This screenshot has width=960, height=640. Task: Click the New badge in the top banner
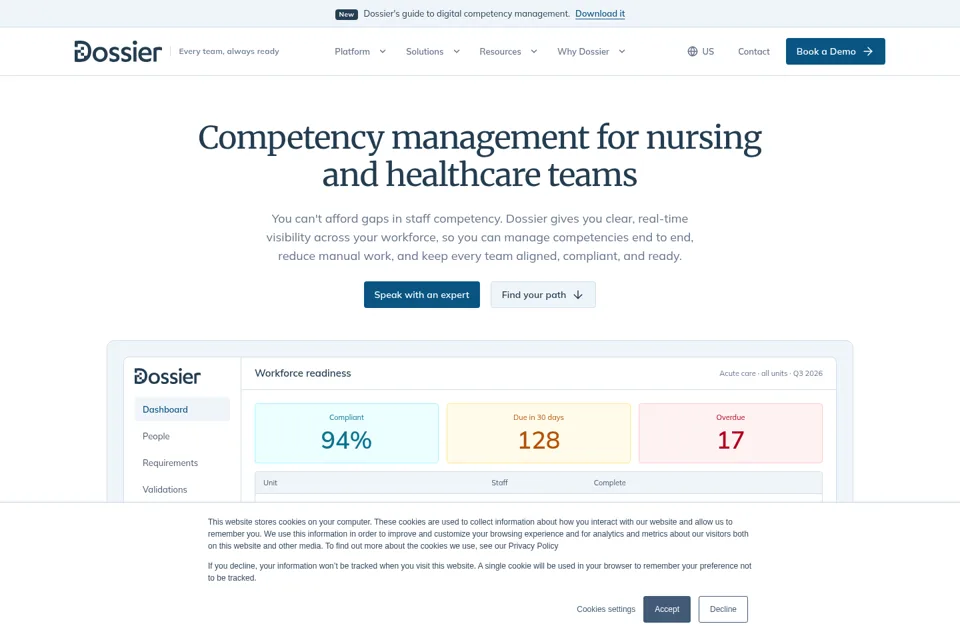click(x=346, y=14)
